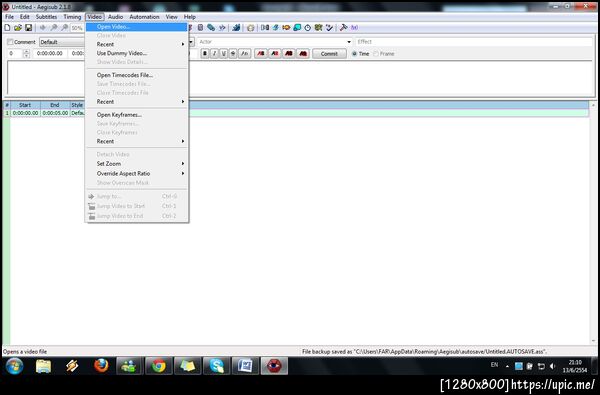This screenshot has height=395, width=600.
Task: Click the Open subtitles folder icon
Action: click(x=18, y=28)
